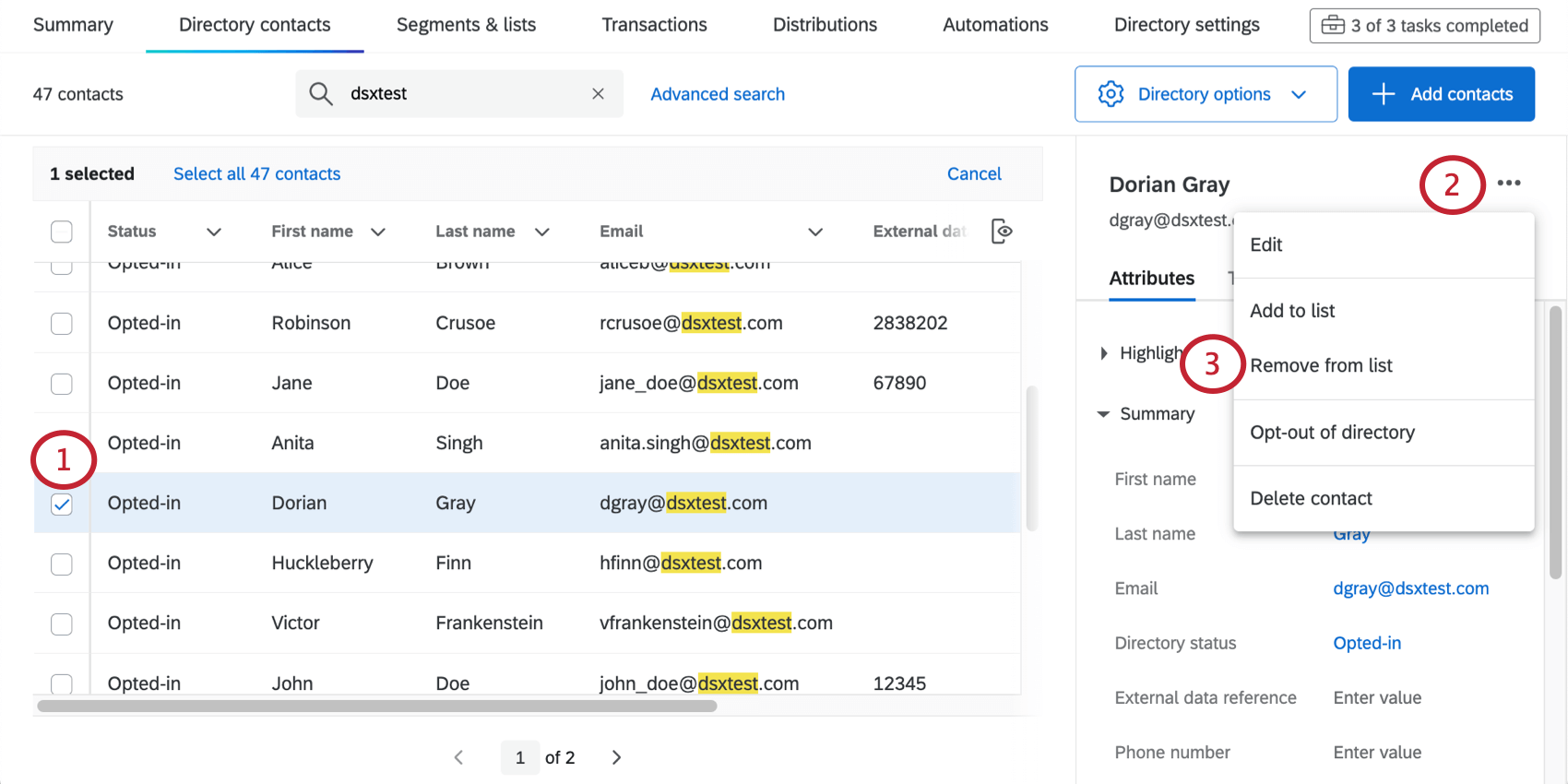Click the search magnifier icon
This screenshot has width=1568, height=784.
pyautogui.click(x=320, y=94)
